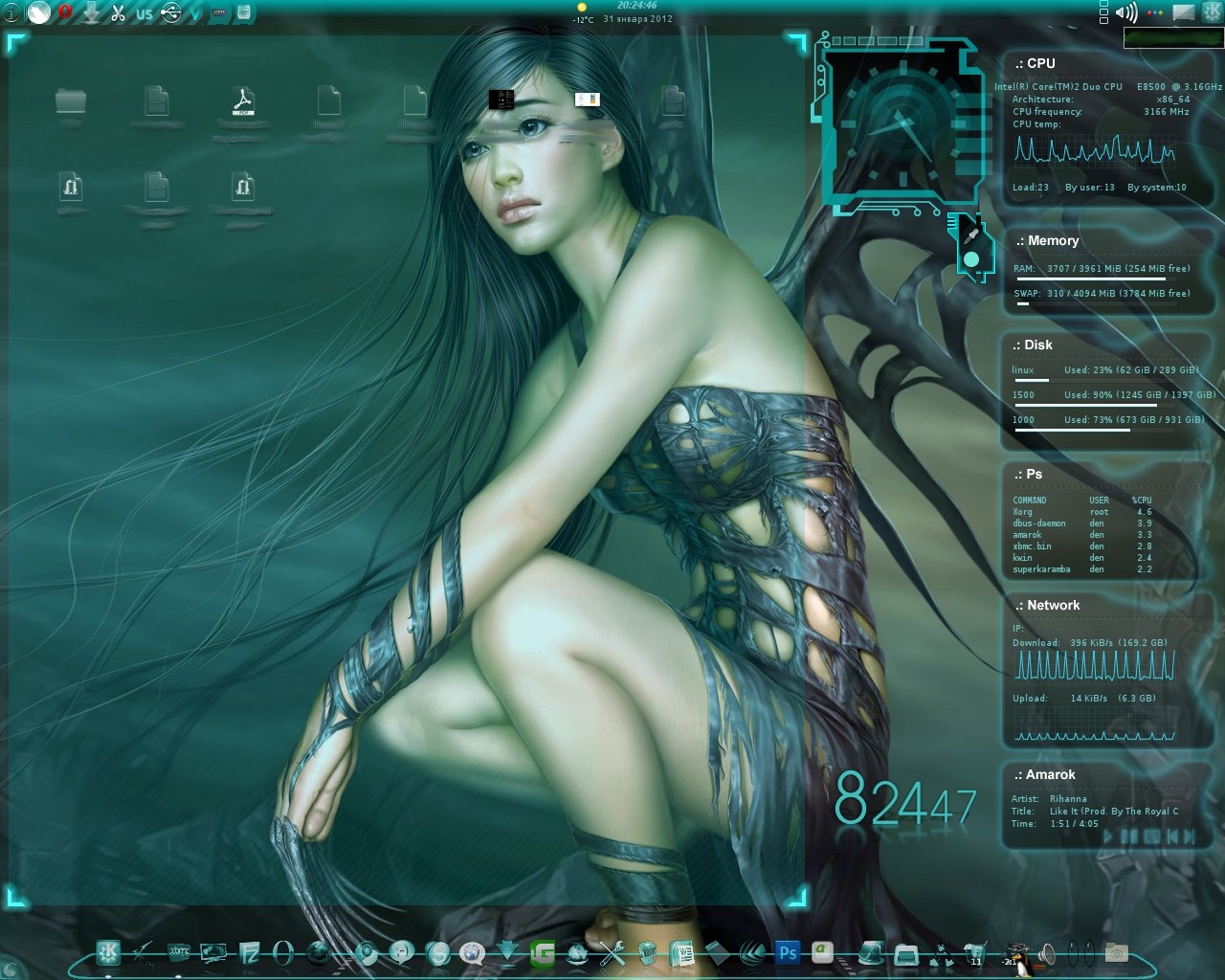
Task: Click the monitor display icon in dock
Action: tap(213, 952)
